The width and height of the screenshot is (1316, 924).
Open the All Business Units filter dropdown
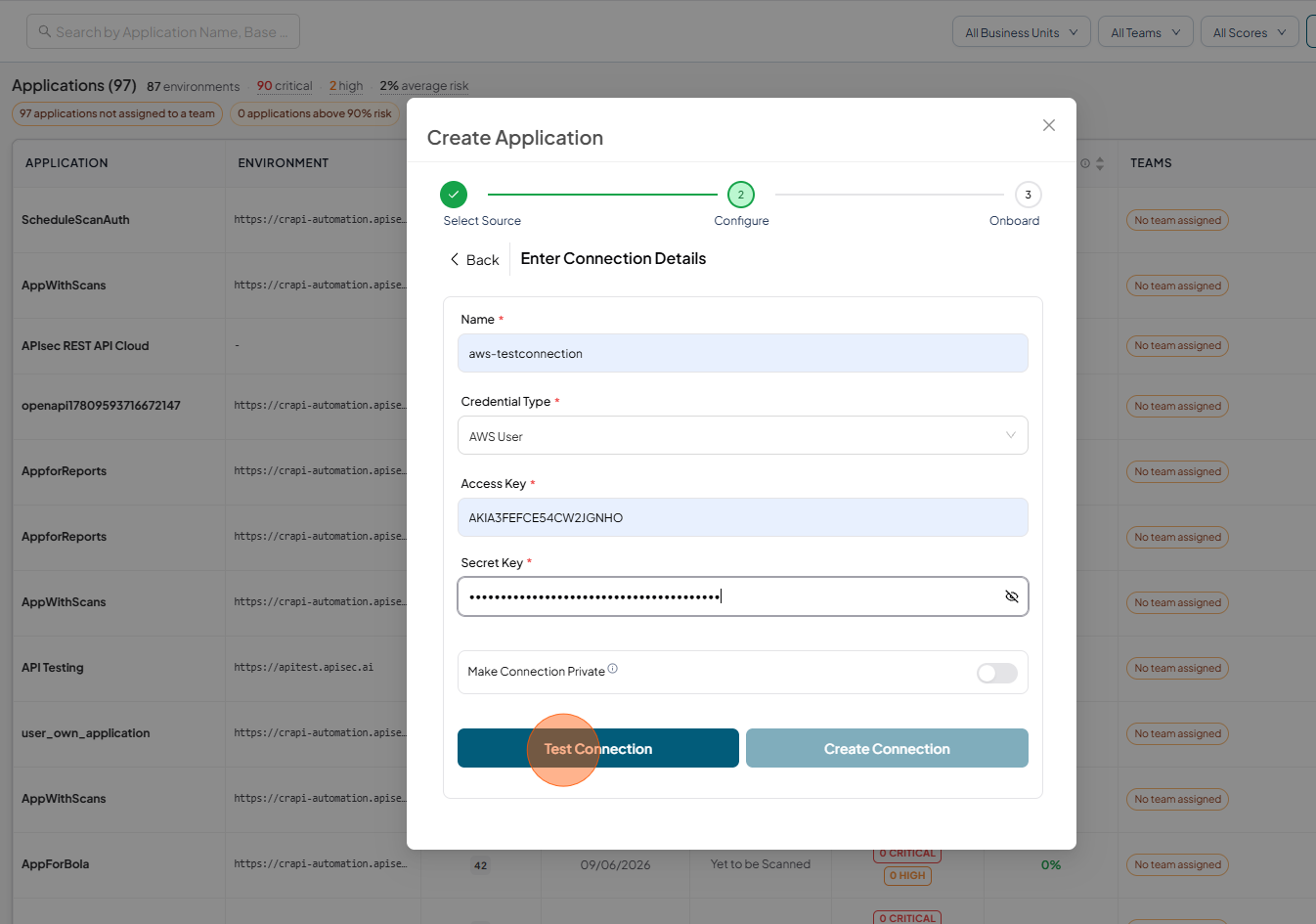(1022, 32)
